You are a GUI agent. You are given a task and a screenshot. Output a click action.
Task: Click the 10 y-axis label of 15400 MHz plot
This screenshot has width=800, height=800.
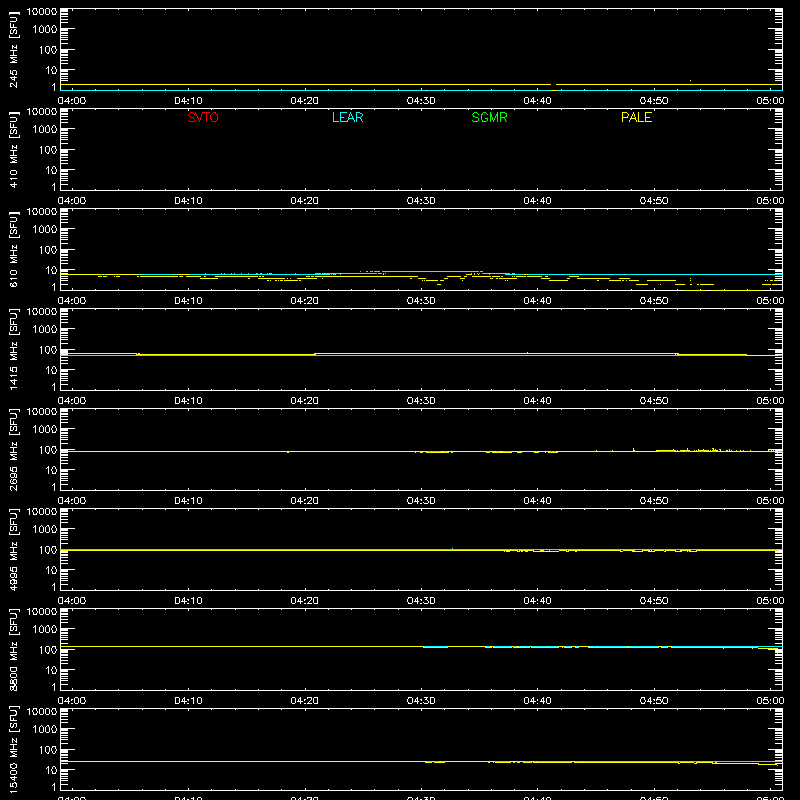[x=51, y=770]
